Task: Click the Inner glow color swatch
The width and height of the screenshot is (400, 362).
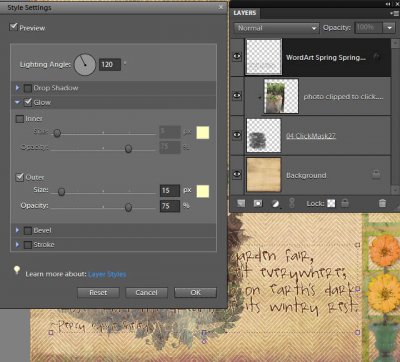Action: (203, 133)
